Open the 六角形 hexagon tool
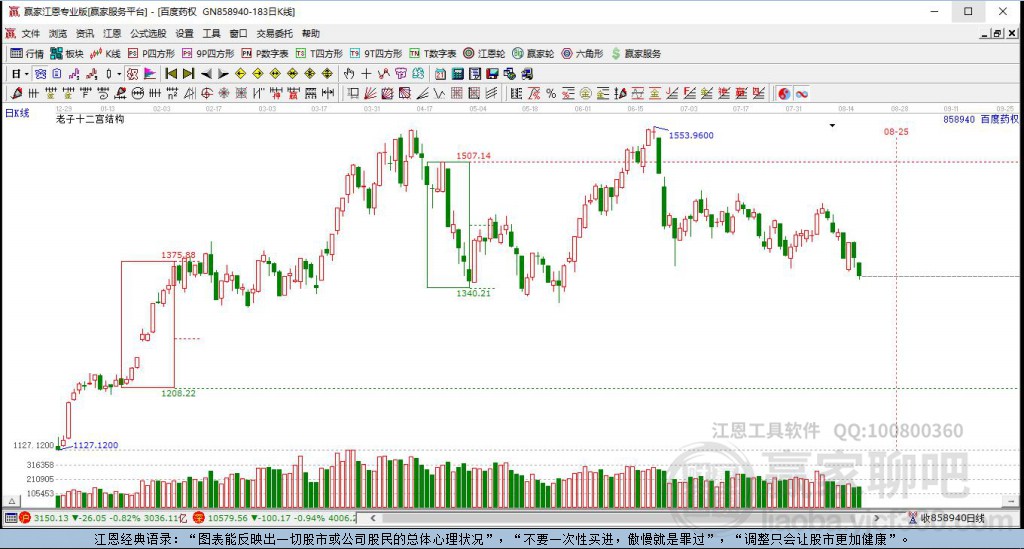 (581, 53)
